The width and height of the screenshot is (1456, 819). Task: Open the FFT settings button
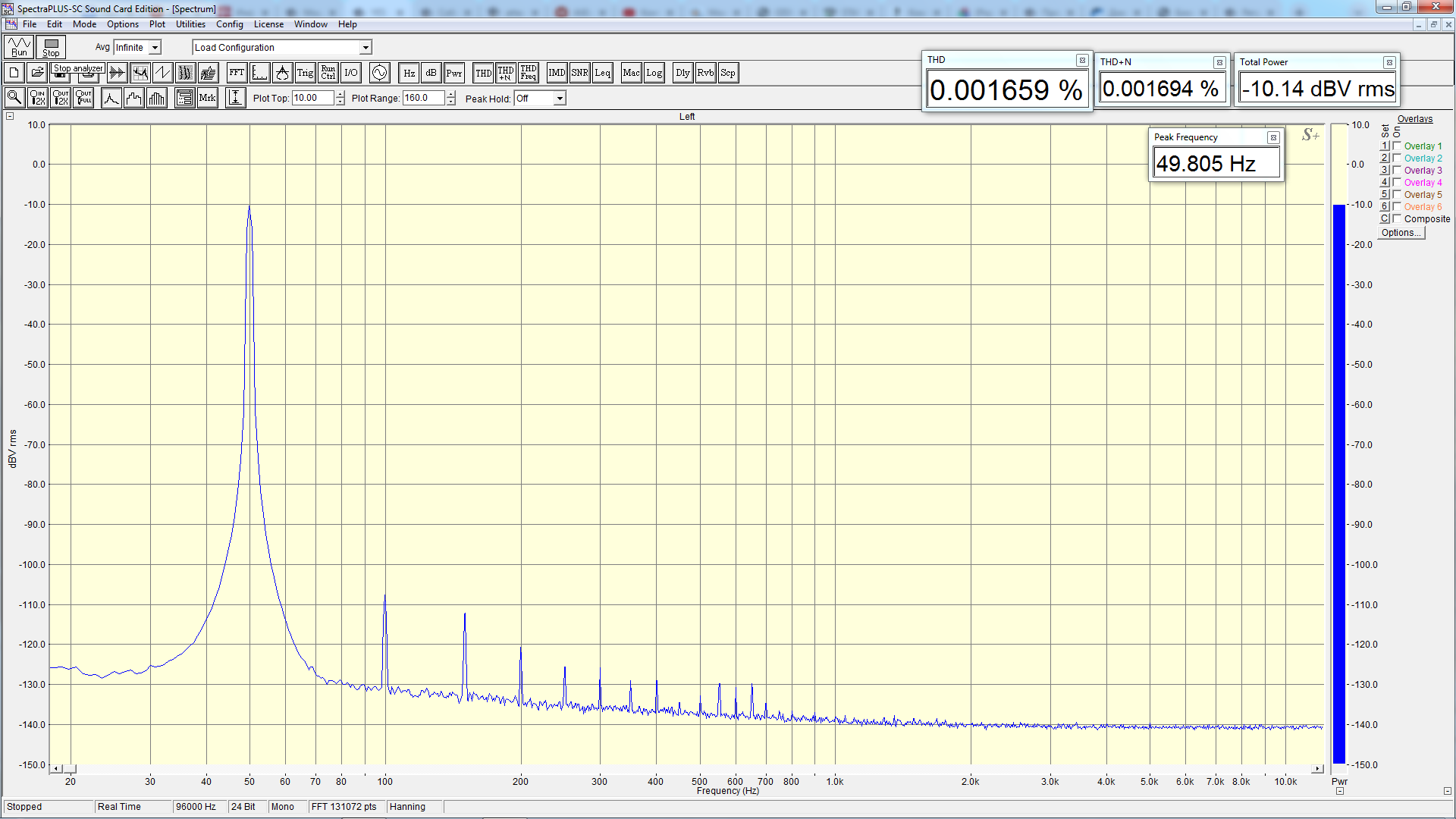click(x=237, y=73)
